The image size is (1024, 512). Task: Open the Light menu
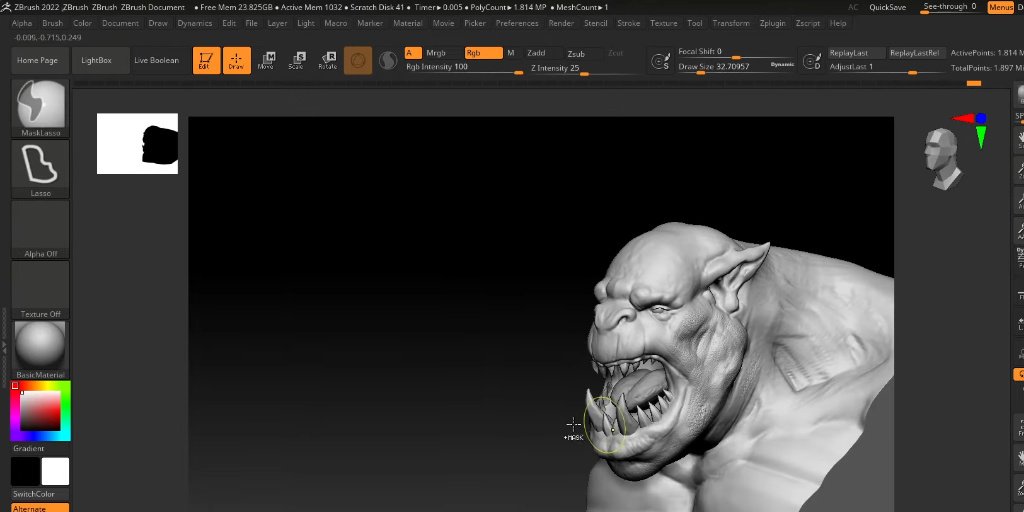(306, 23)
